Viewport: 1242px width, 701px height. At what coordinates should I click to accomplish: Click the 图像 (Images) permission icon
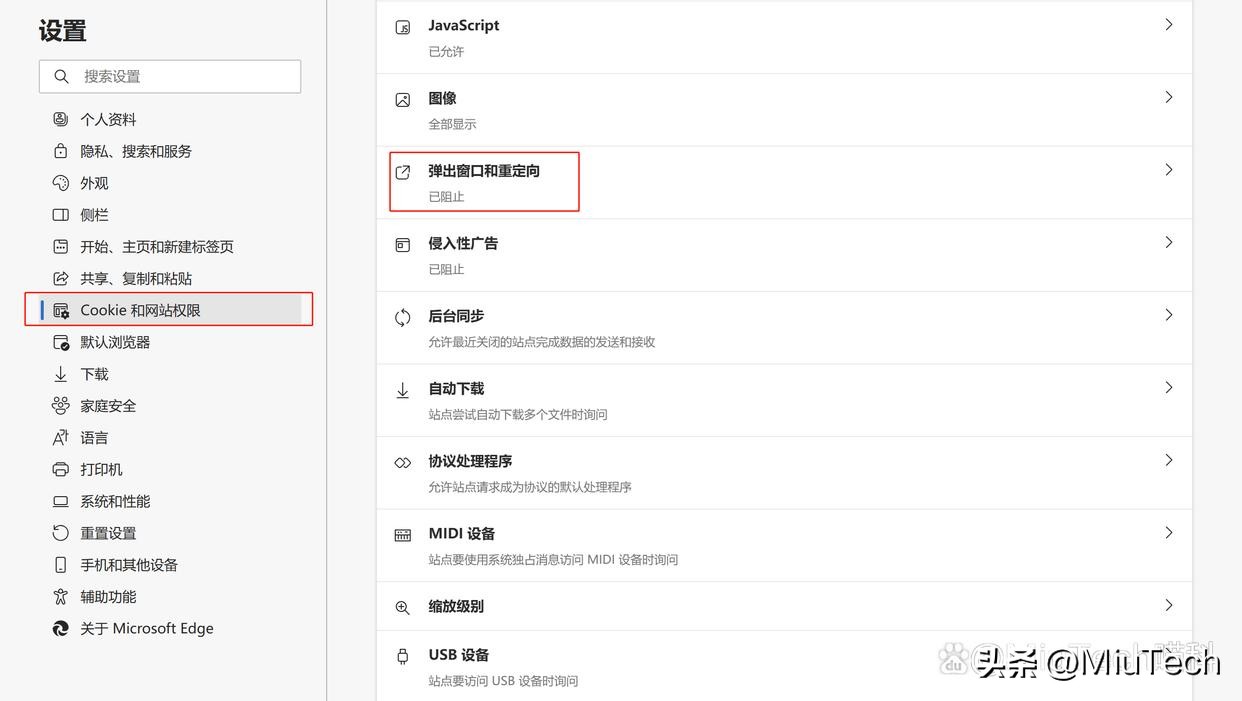point(403,100)
